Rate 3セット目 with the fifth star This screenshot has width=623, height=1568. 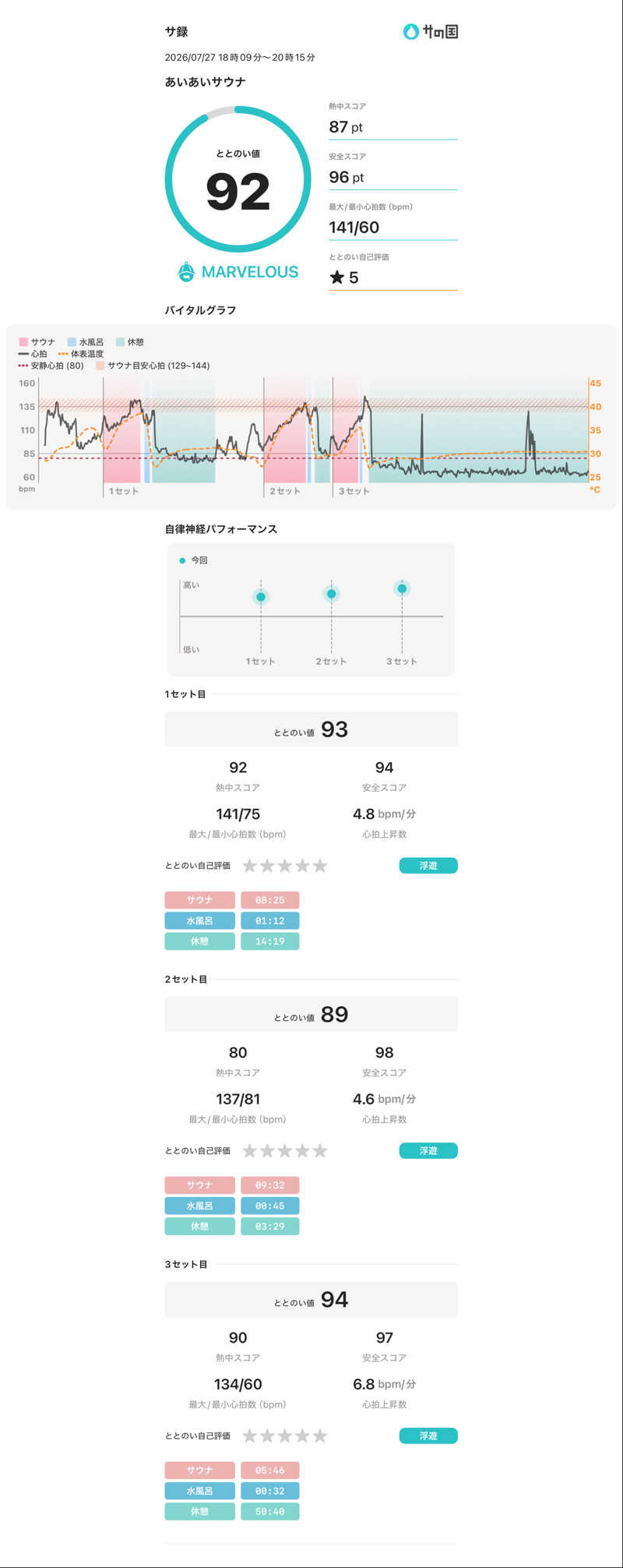click(x=320, y=1436)
